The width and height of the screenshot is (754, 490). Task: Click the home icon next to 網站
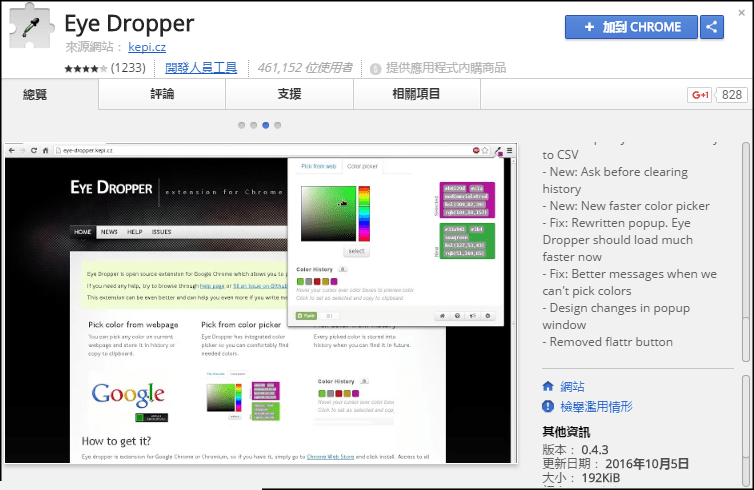(x=548, y=386)
